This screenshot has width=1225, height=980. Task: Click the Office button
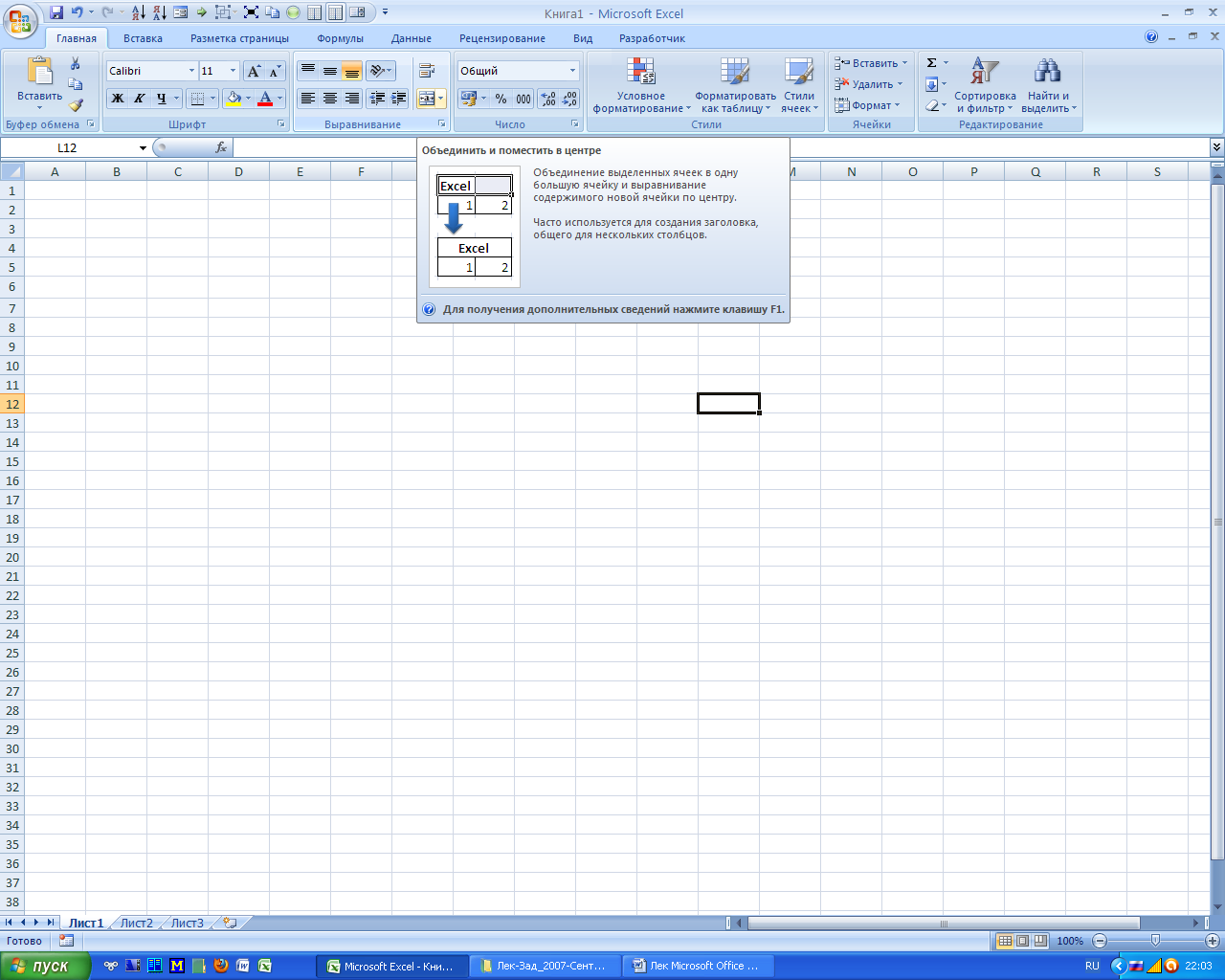click(20, 19)
